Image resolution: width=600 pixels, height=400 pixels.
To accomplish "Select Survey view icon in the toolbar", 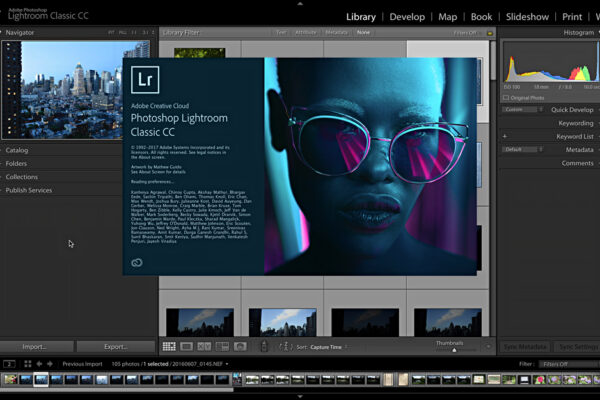I will click(x=222, y=346).
